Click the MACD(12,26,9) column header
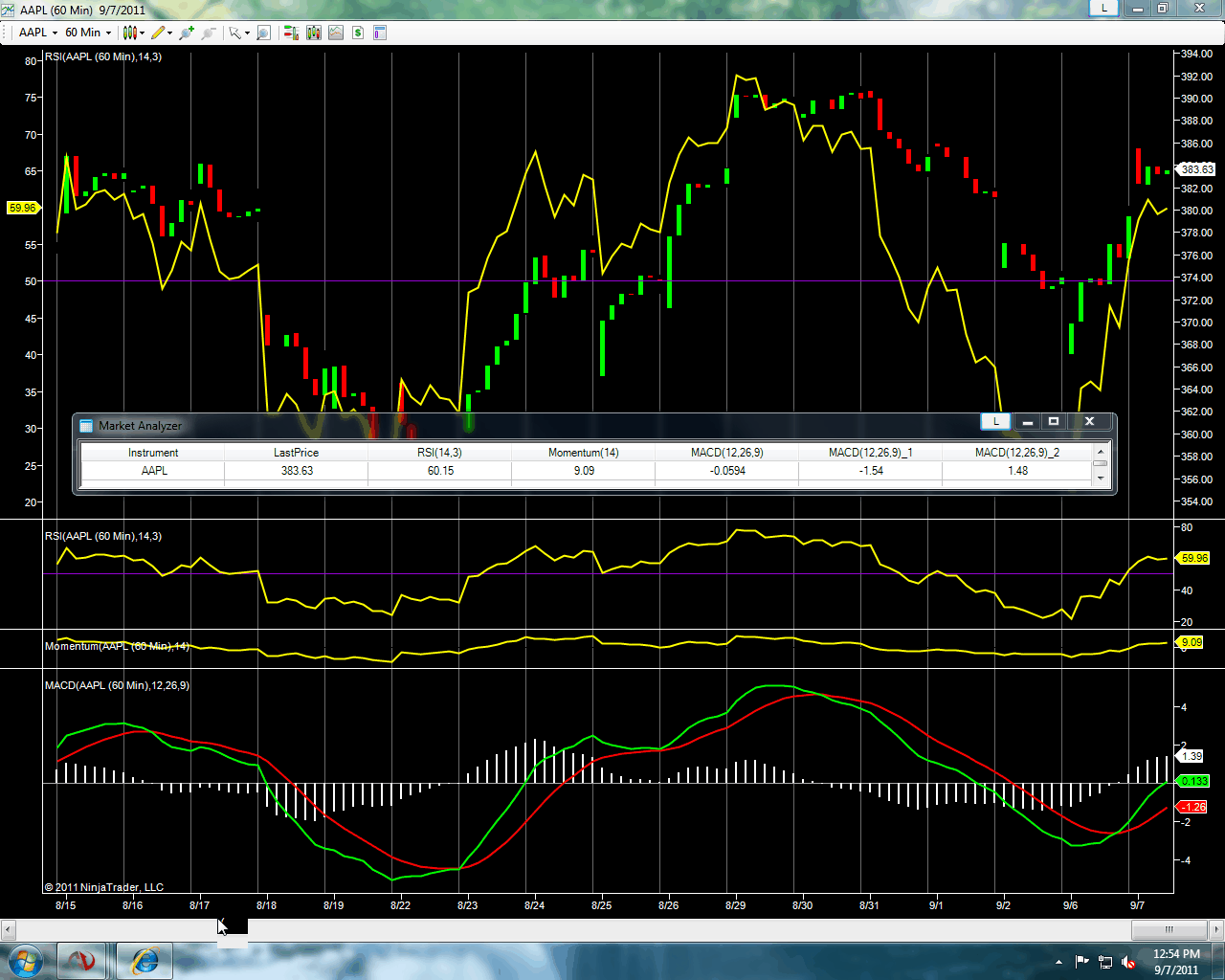Screen dimensions: 1225x980 (727, 453)
